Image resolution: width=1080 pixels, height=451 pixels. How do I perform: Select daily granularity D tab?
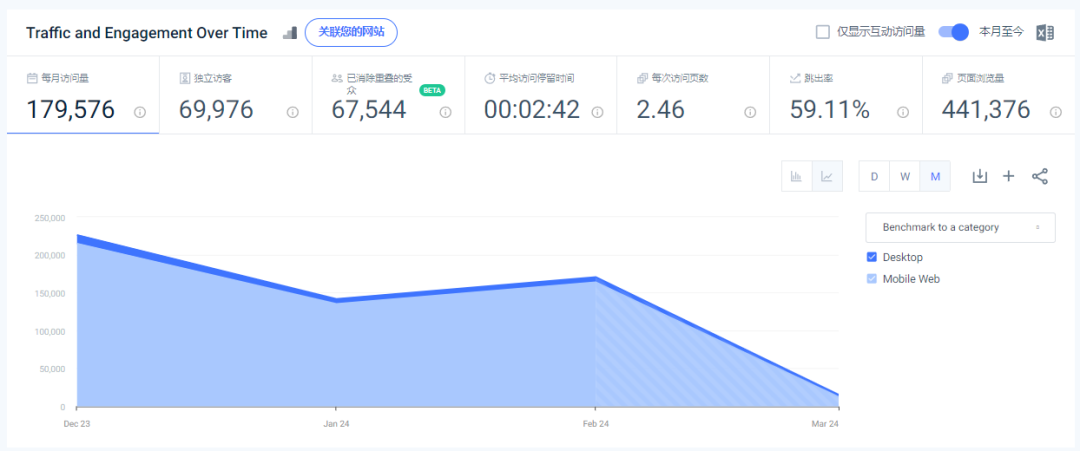click(x=874, y=176)
